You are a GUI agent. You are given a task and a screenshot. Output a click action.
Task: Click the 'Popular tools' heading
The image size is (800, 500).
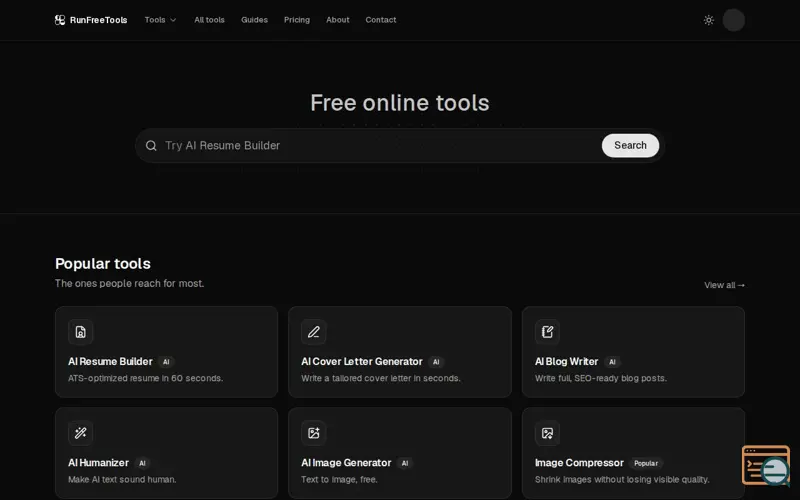[x=103, y=263]
